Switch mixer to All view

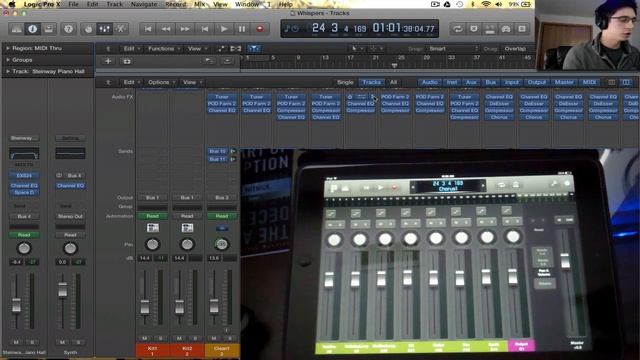[393, 82]
